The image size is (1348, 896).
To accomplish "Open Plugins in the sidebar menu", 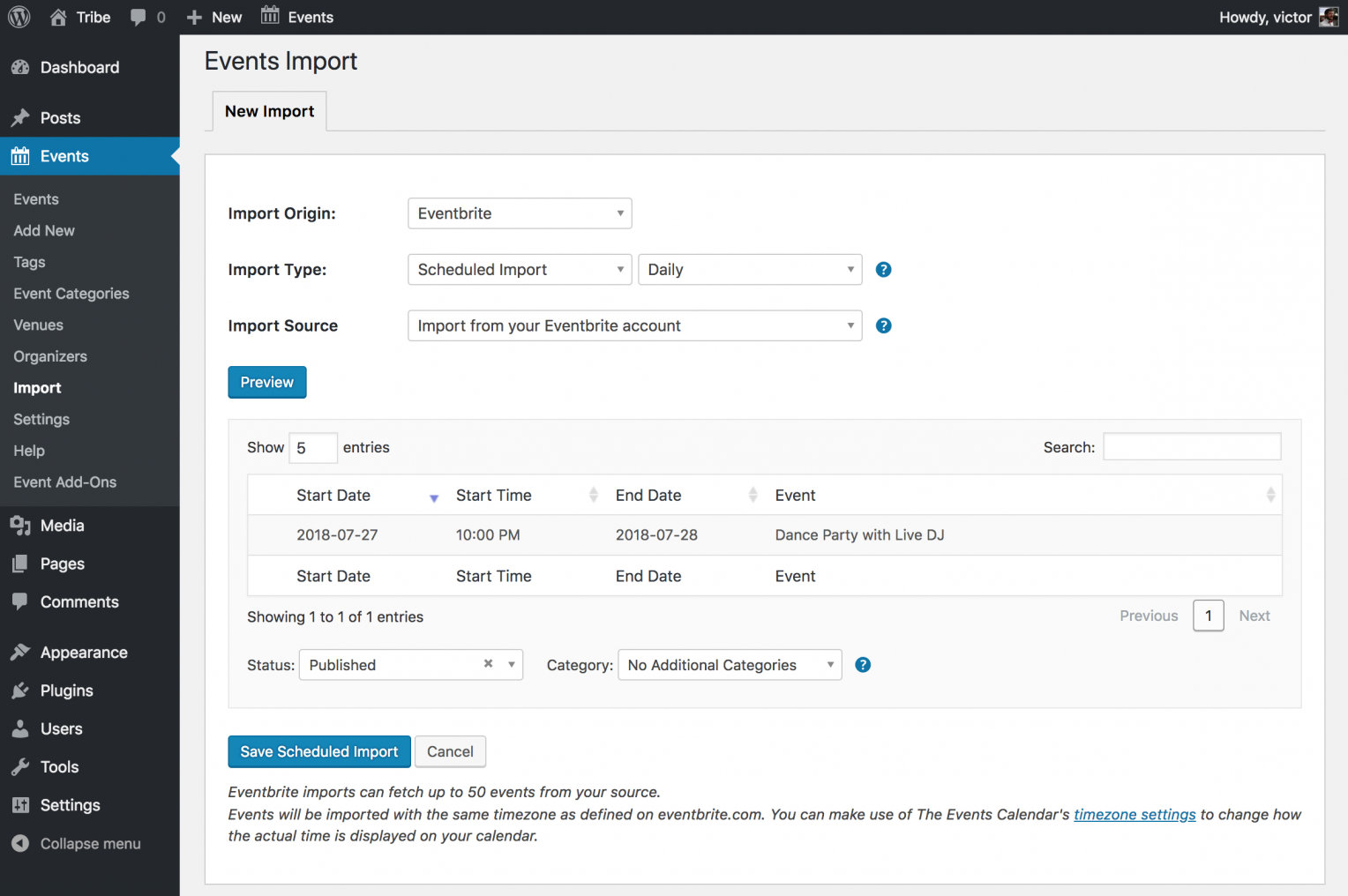I will click(x=66, y=691).
